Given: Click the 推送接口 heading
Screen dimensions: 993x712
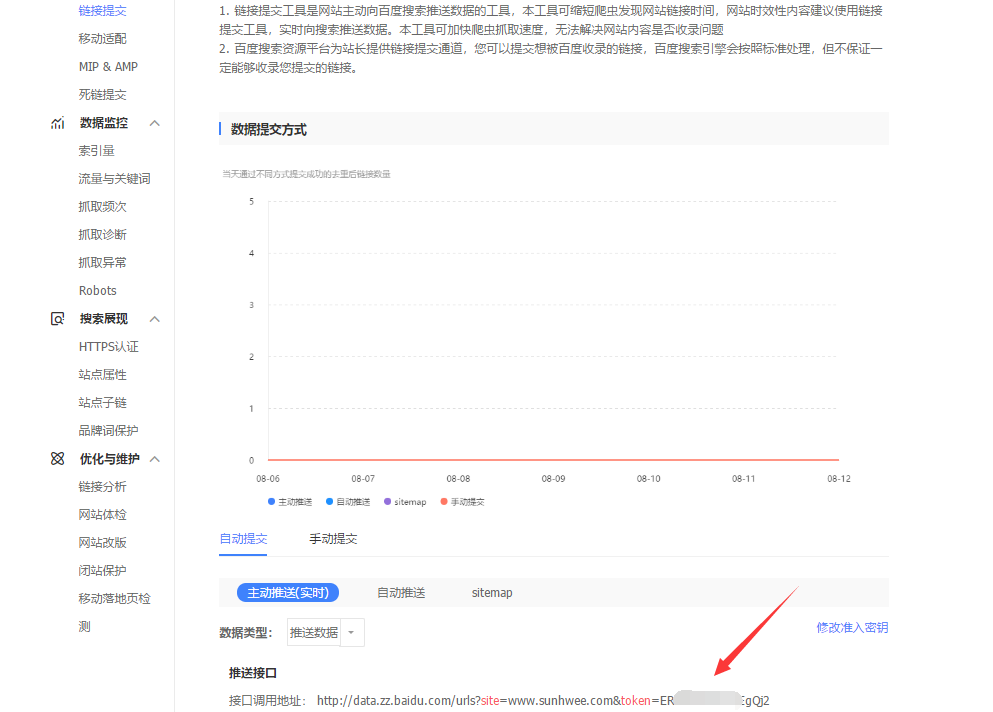Looking at the screenshot, I should 253,673.
